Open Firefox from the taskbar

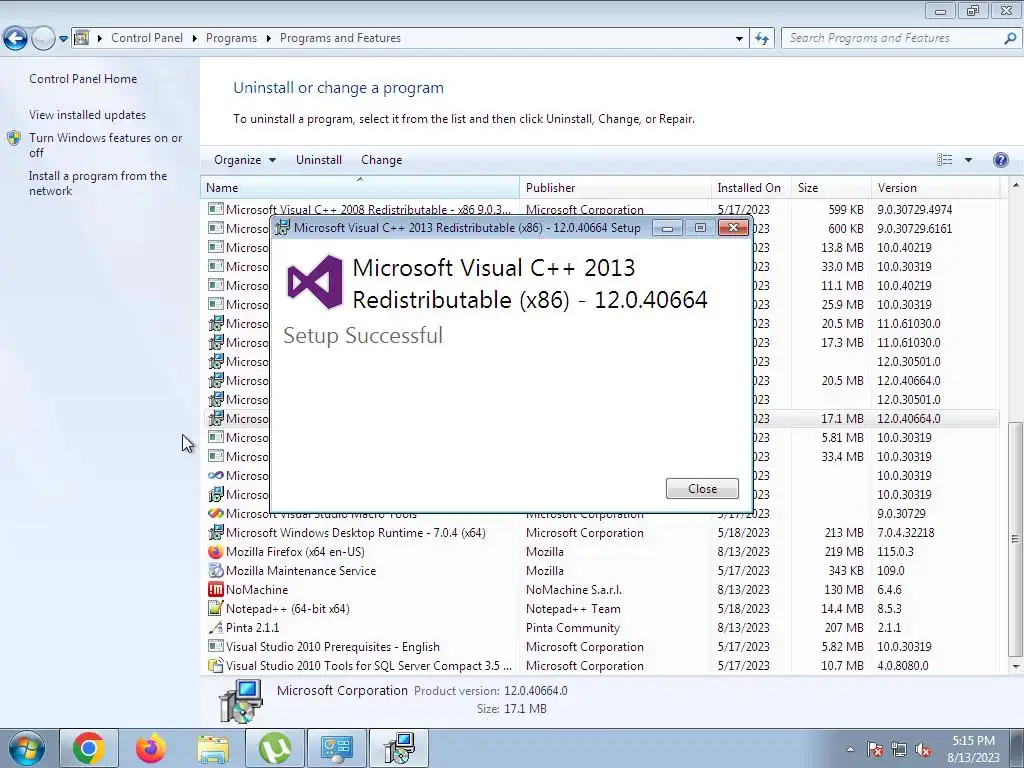point(151,748)
